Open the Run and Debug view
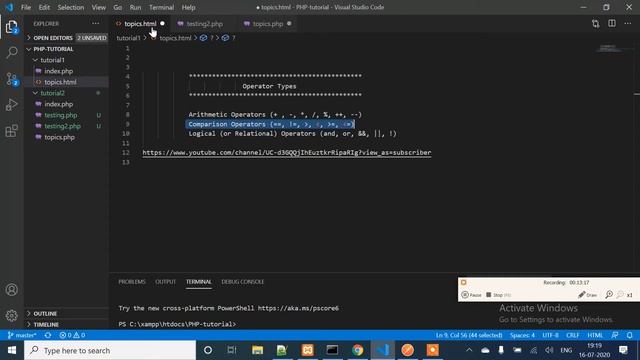 click(x=11, y=105)
